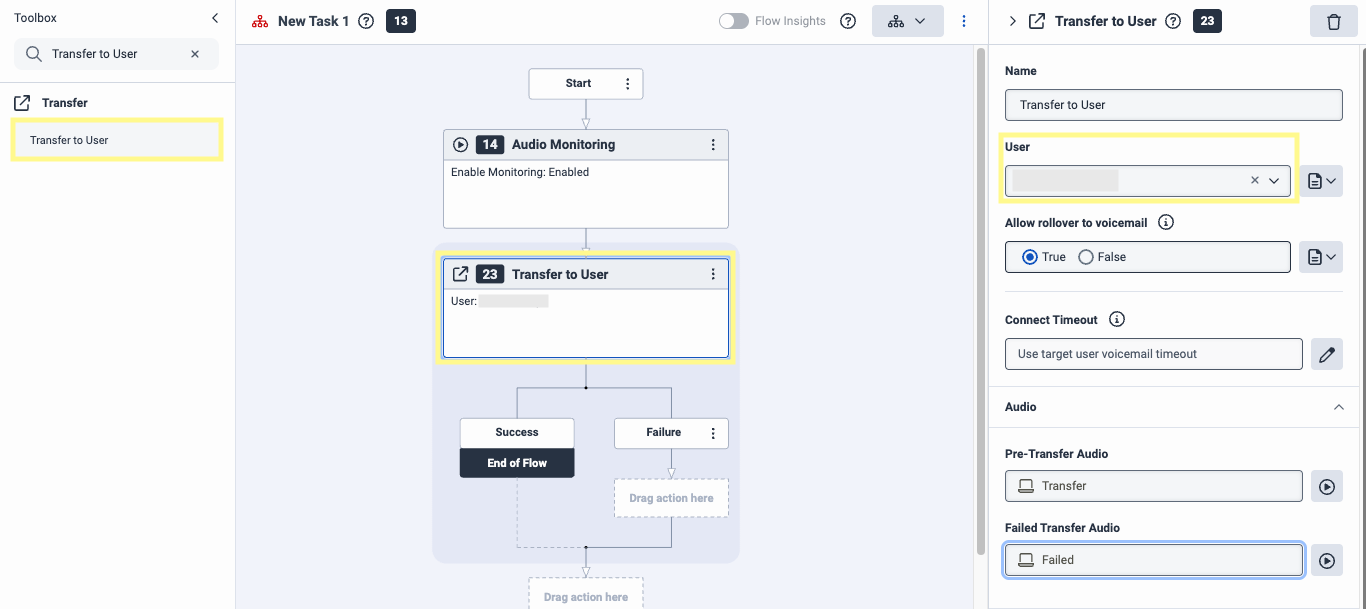
Task: Open the Failure path options menu
Action: pyautogui.click(x=713, y=433)
